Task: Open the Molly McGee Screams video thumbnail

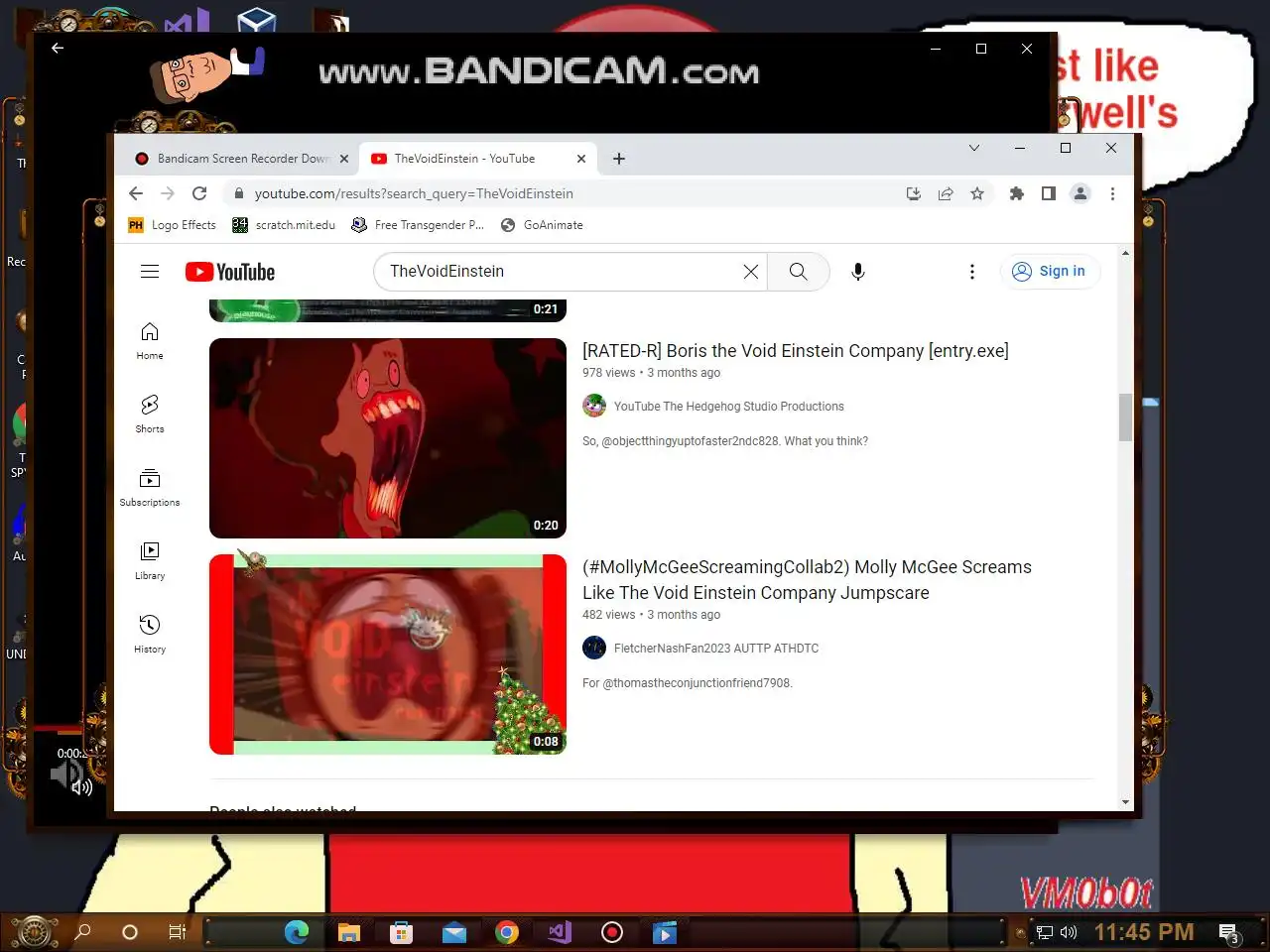Action: point(388,654)
